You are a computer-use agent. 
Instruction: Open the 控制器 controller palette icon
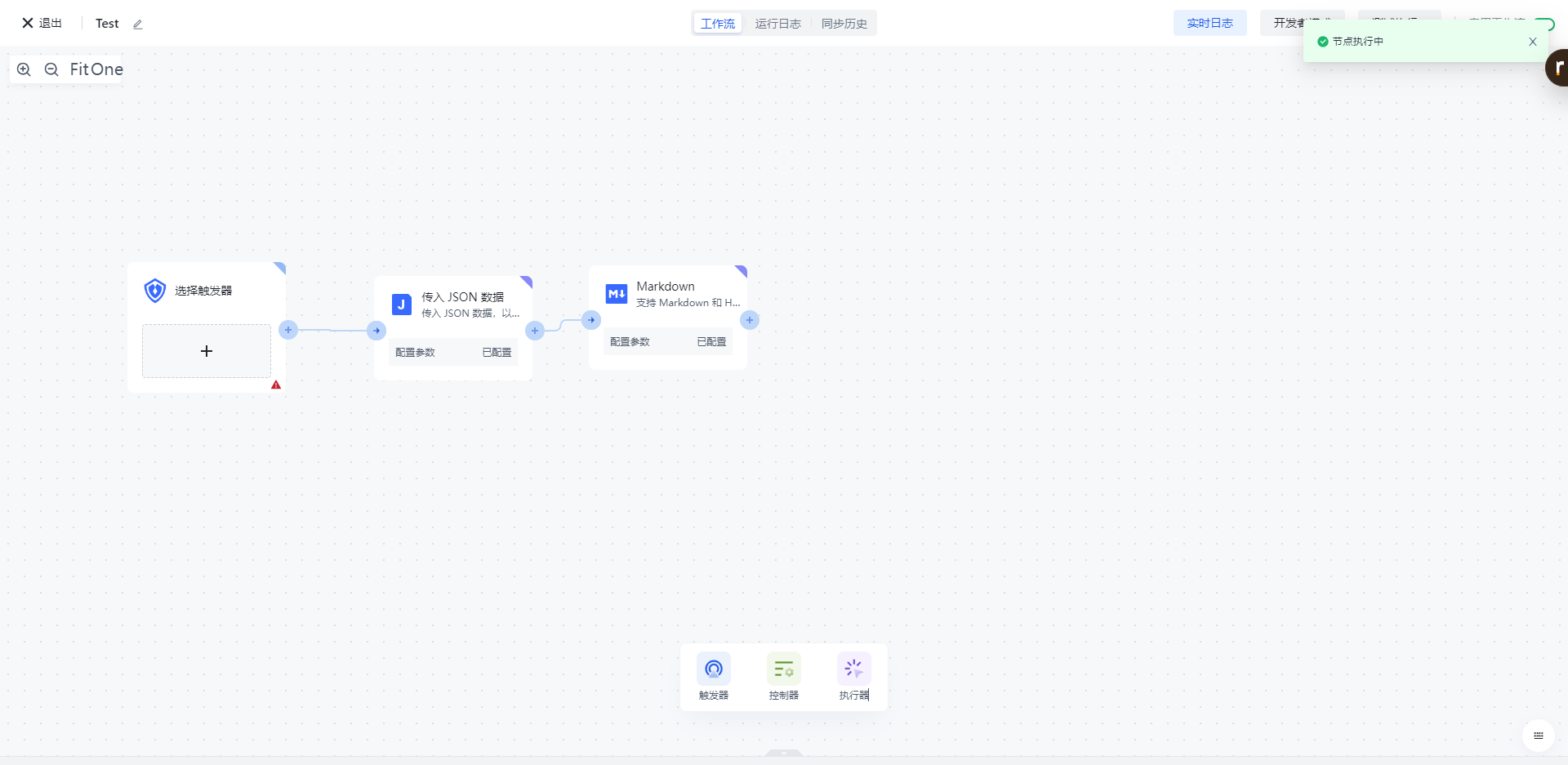click(783, 669)
